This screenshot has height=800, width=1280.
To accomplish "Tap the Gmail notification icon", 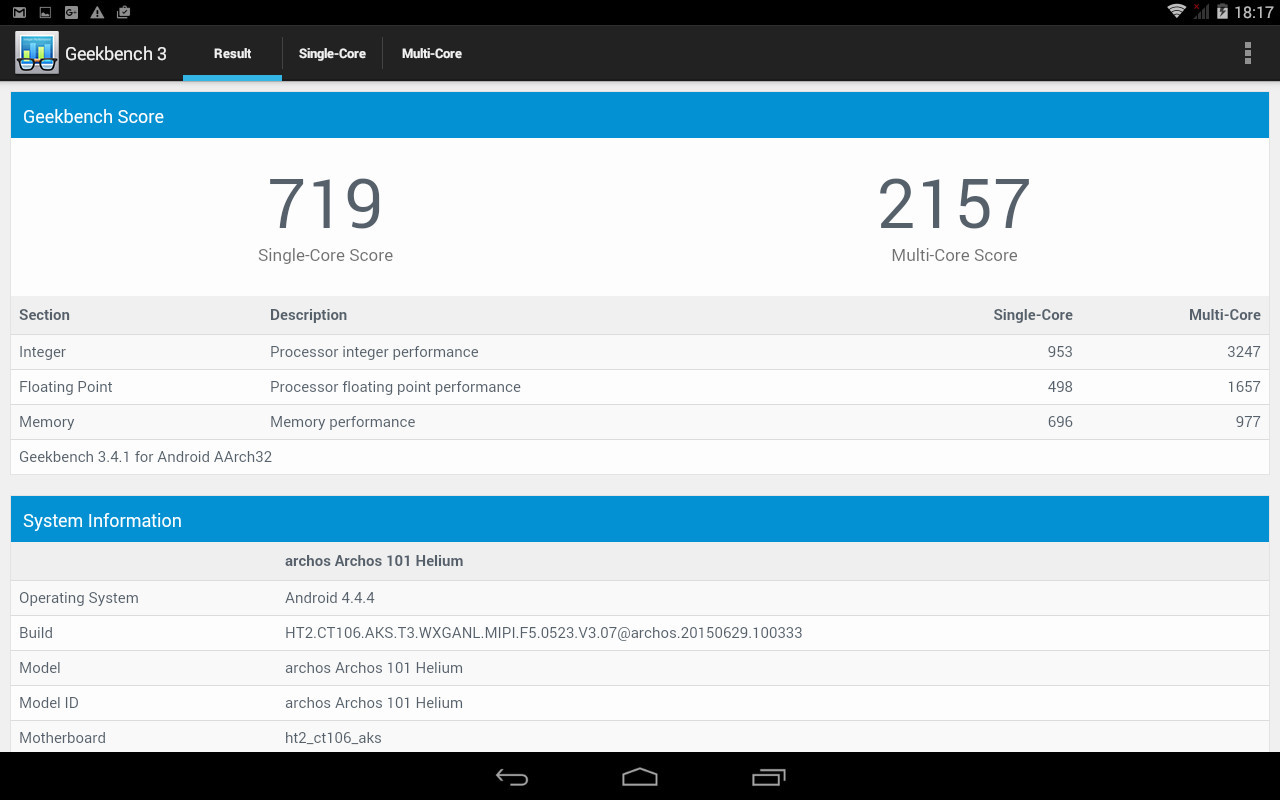I will (19, 12).
